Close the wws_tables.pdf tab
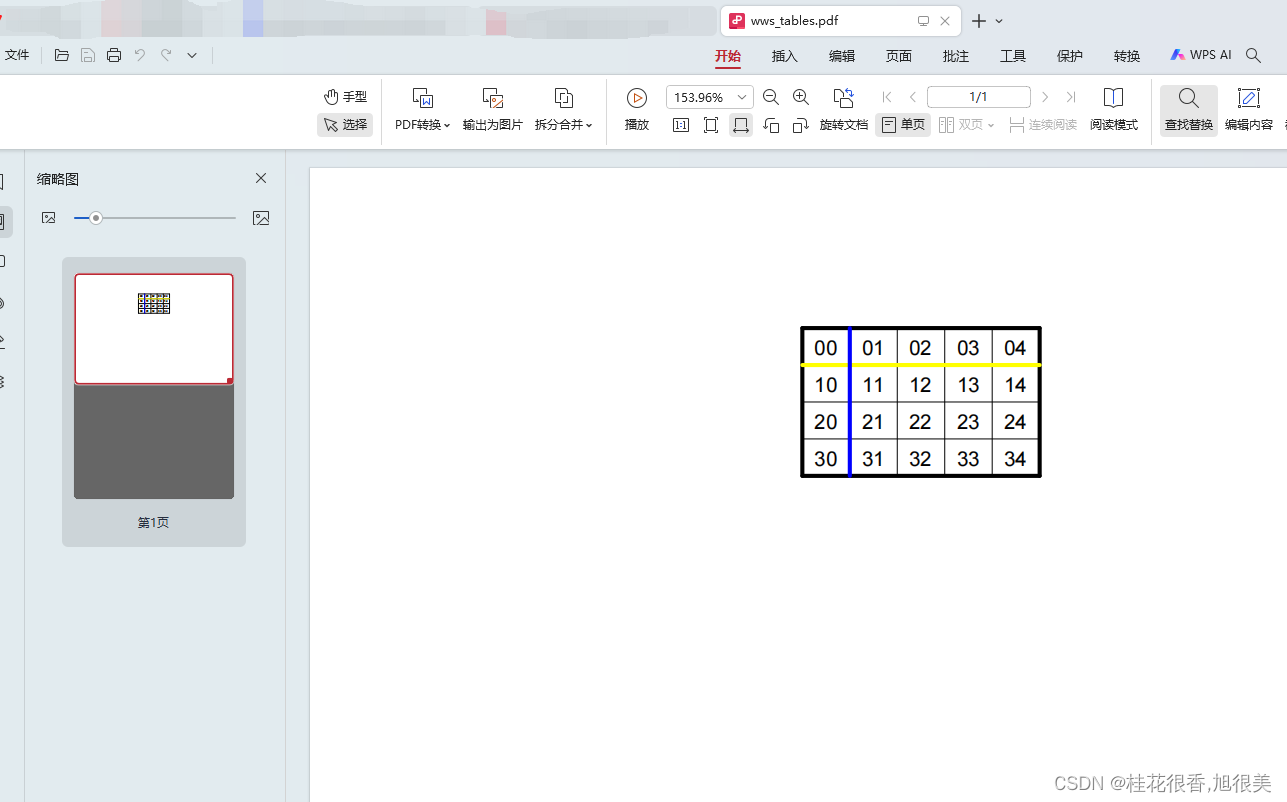The image size is (1287, 802). point(945,21)
